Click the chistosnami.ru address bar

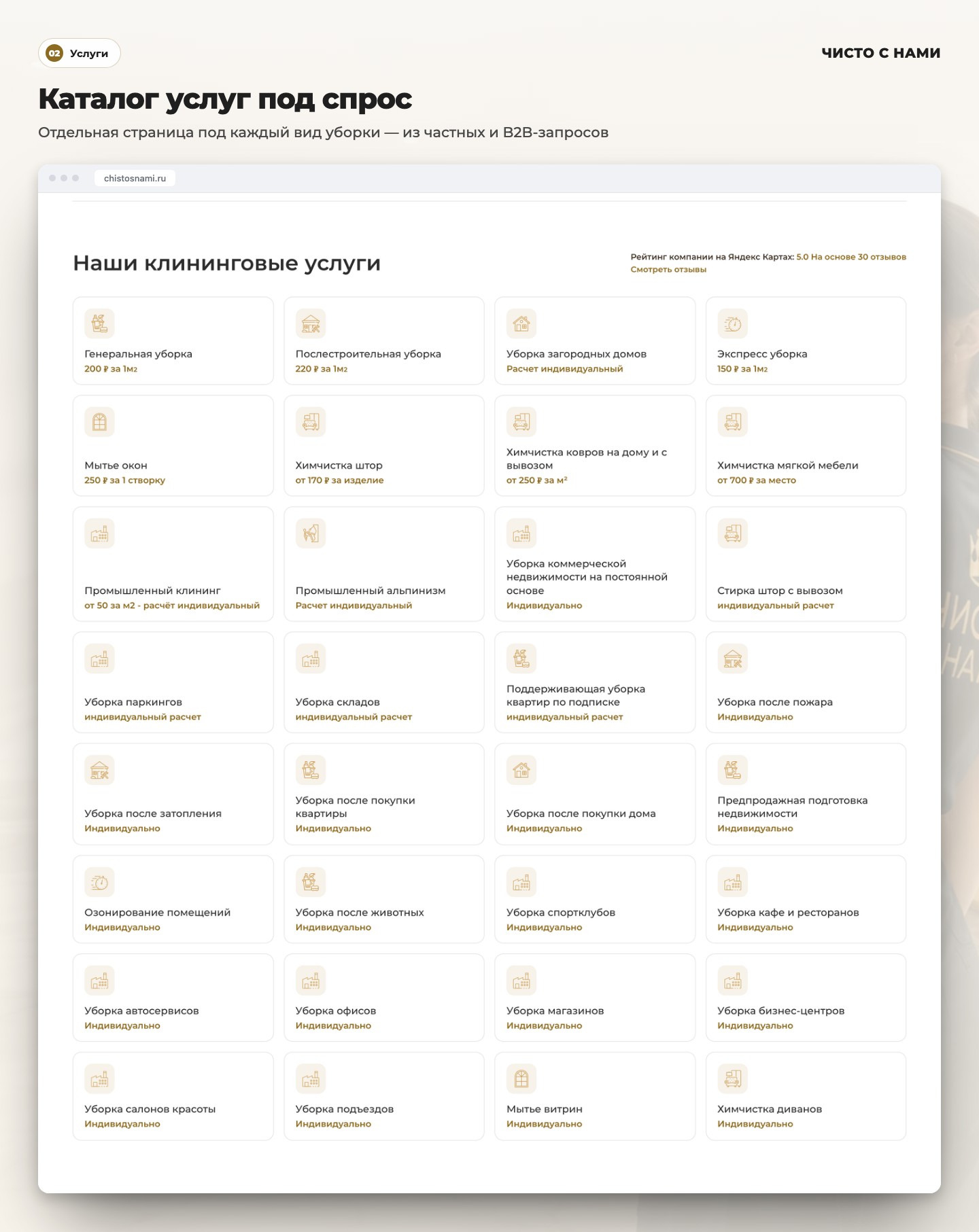[x=135, y=178]
